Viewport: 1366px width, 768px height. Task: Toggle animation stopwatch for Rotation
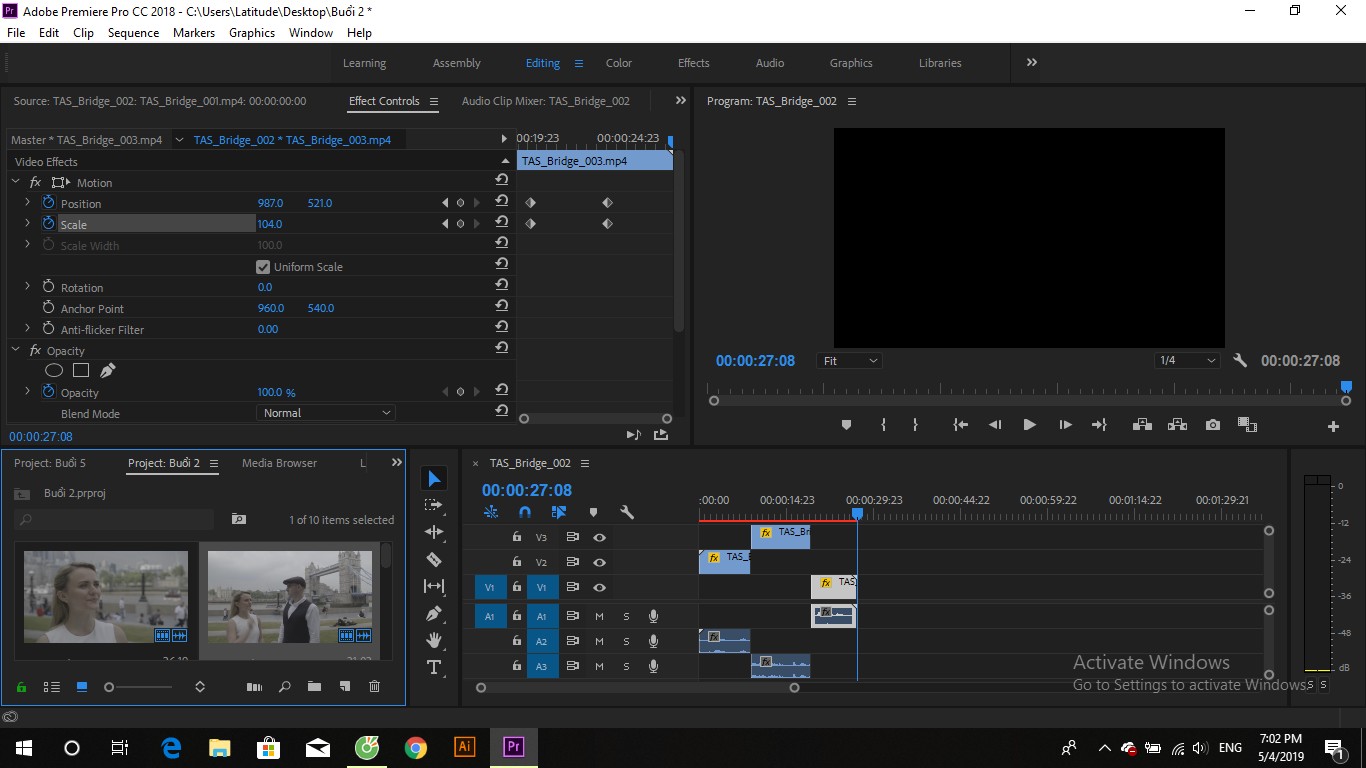coord(48,287)
